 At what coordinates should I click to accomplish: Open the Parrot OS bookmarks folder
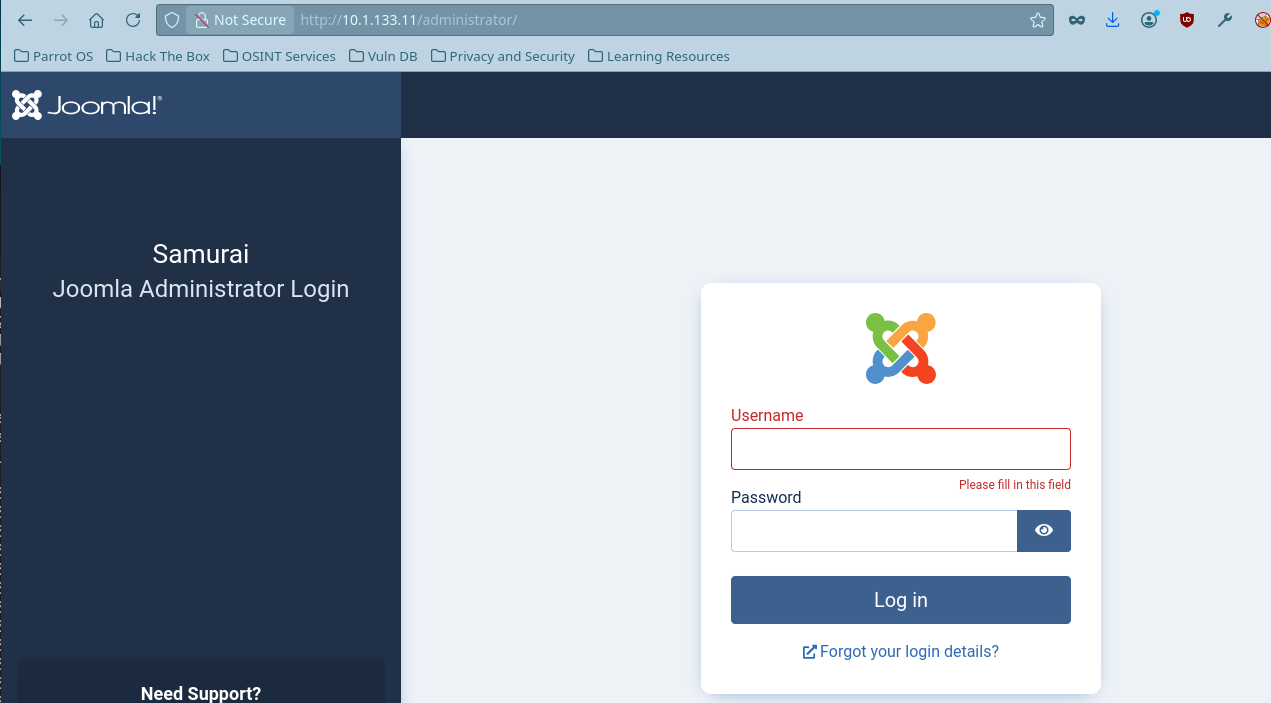(53, 56)
